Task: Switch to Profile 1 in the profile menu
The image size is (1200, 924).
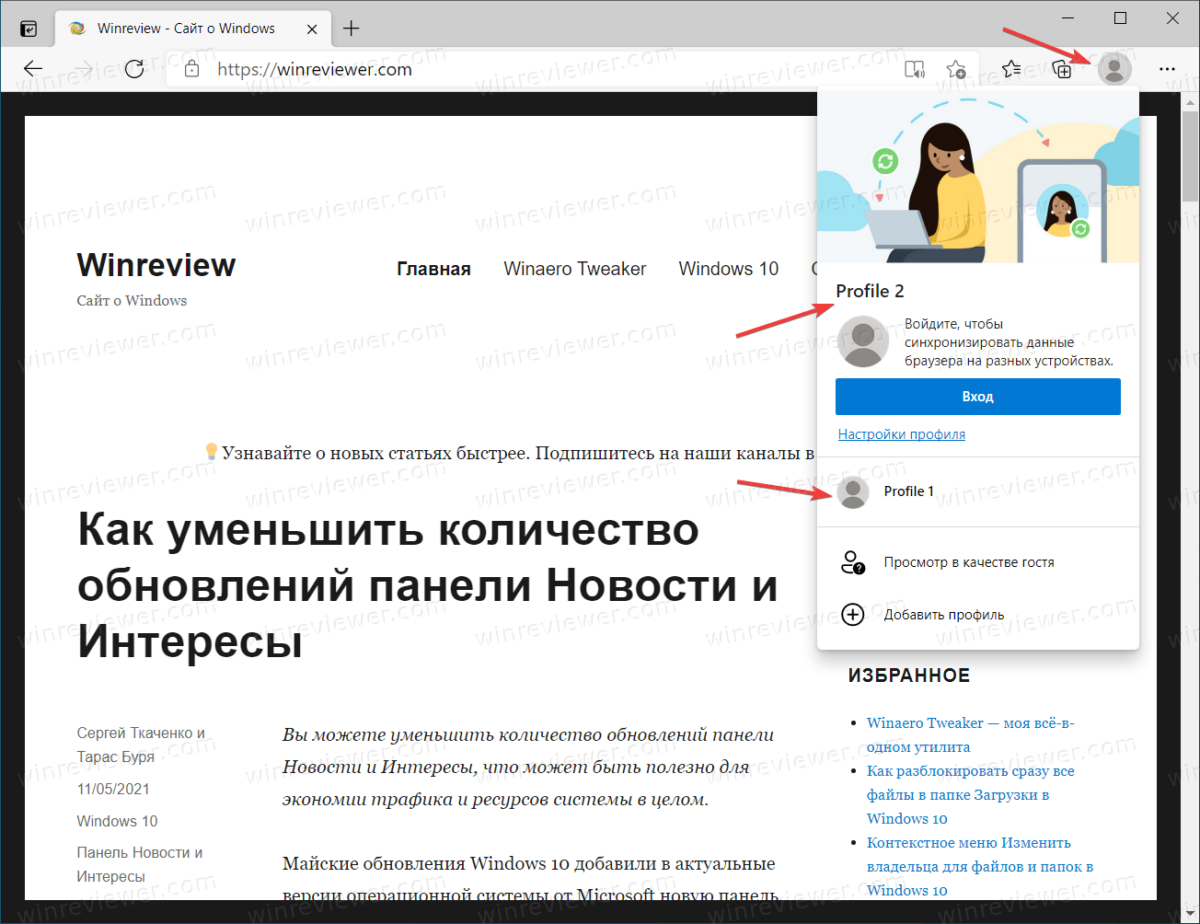Action: pos(909,491)
